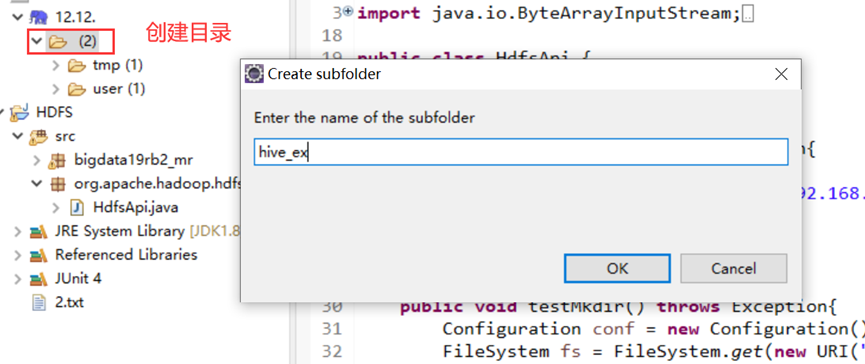
Task: Click the JRE System Library icon
Action: tap(38, 232)
